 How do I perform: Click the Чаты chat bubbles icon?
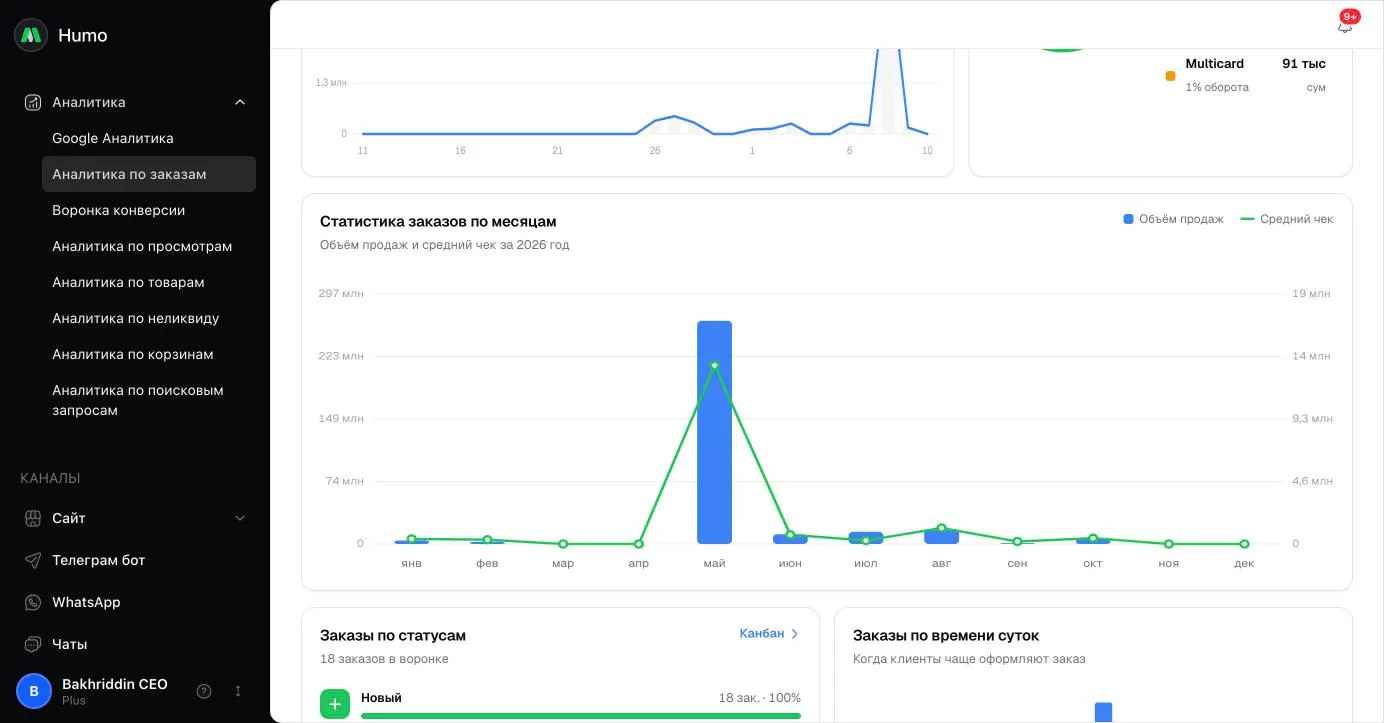33,644
